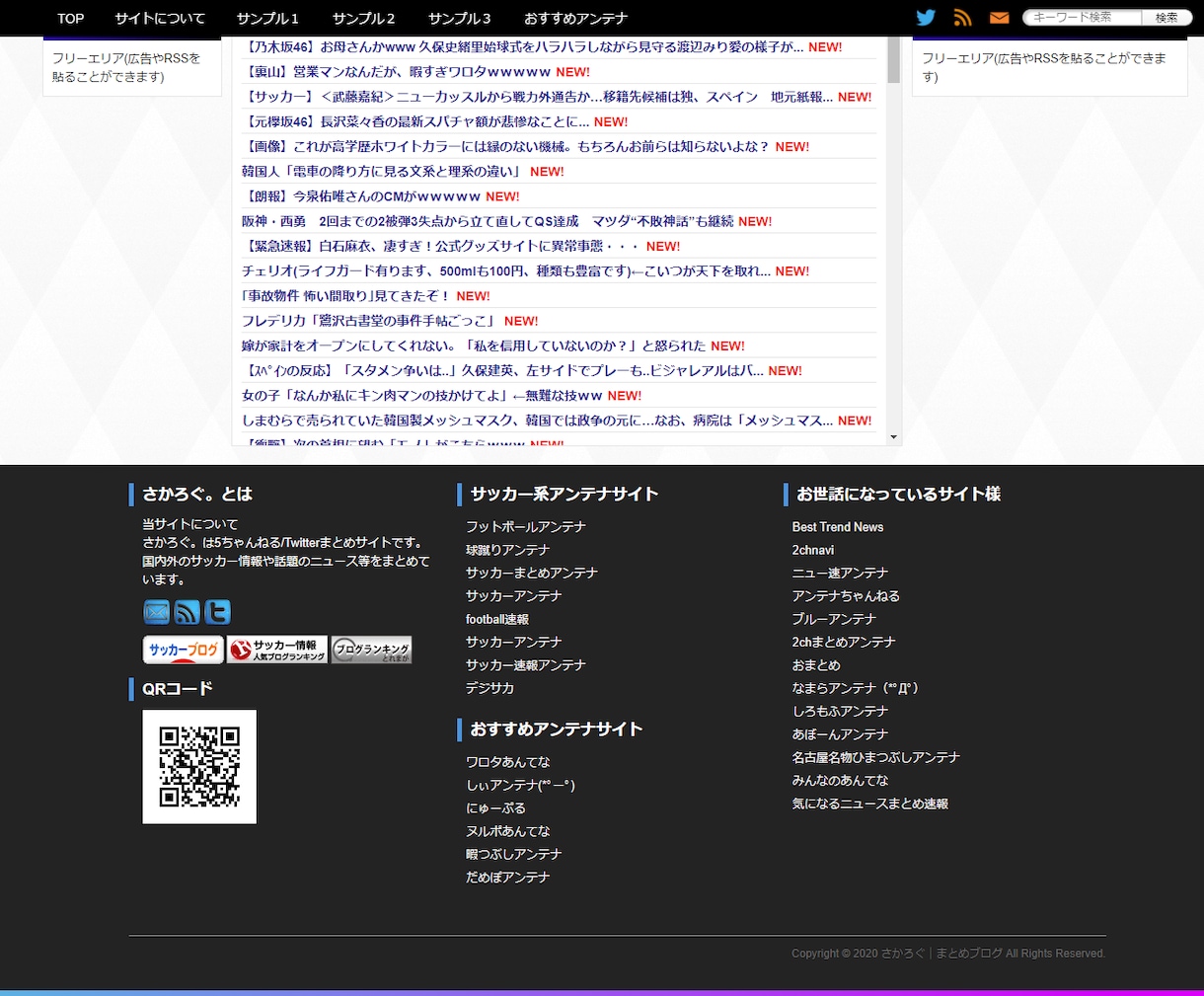The image size is (1204, 996).
Task: Open サンプル1 in navigation bar
Action: [x=268, y=18]
